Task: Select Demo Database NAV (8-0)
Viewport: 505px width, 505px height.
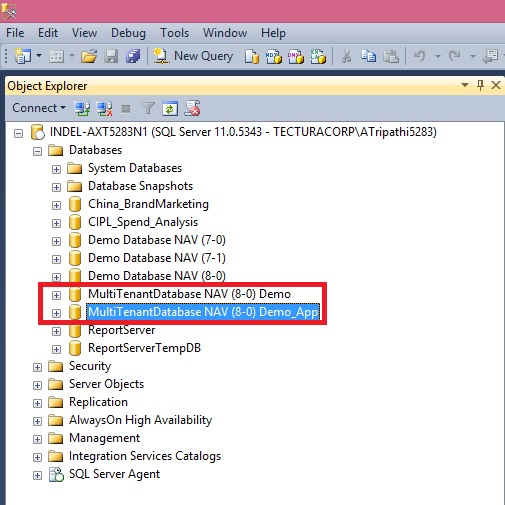Action: coord(157,276)
